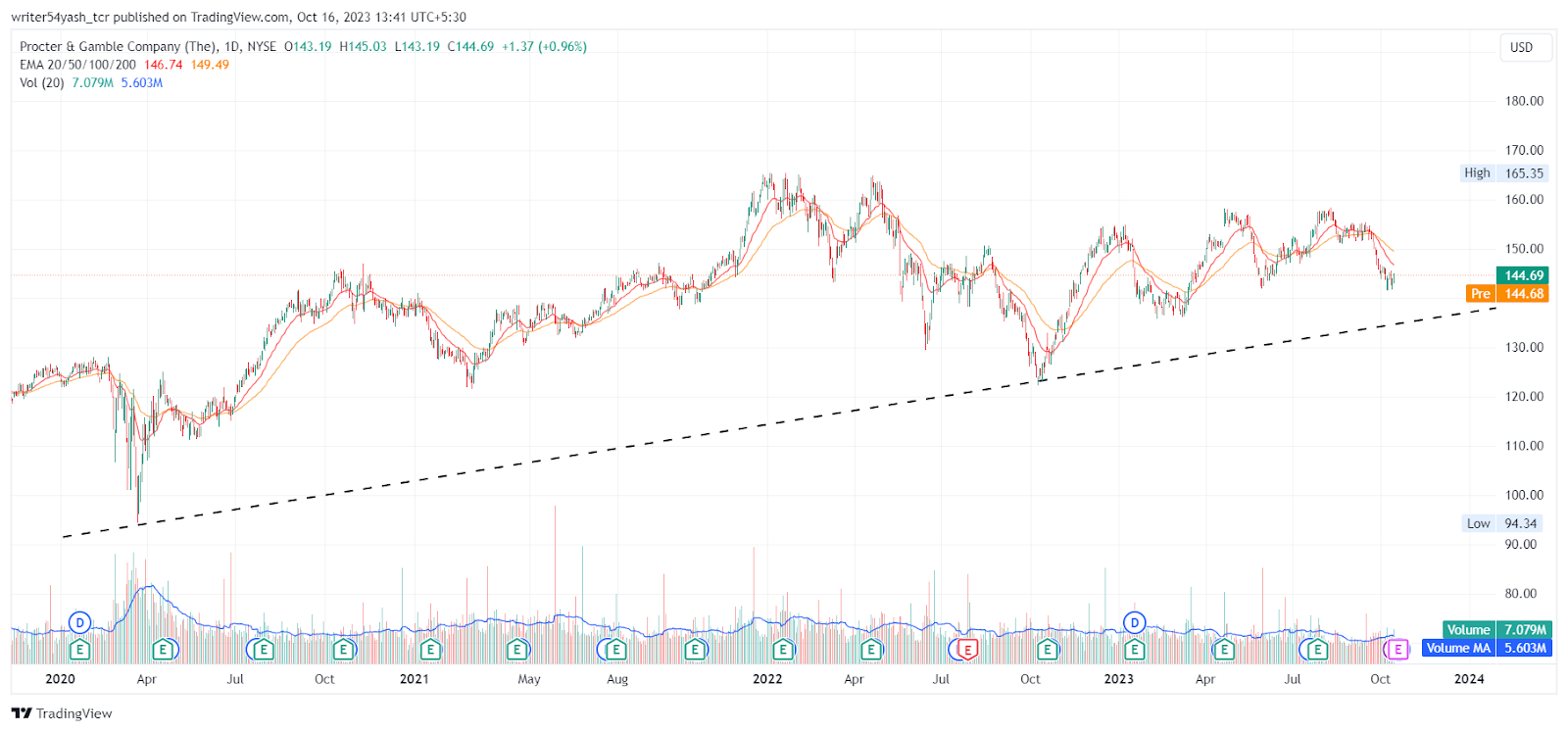Viewport: 1568px width, 732px height.
Task: Click the earnings E marker for August 2021
Action: (x=615, y=649)
